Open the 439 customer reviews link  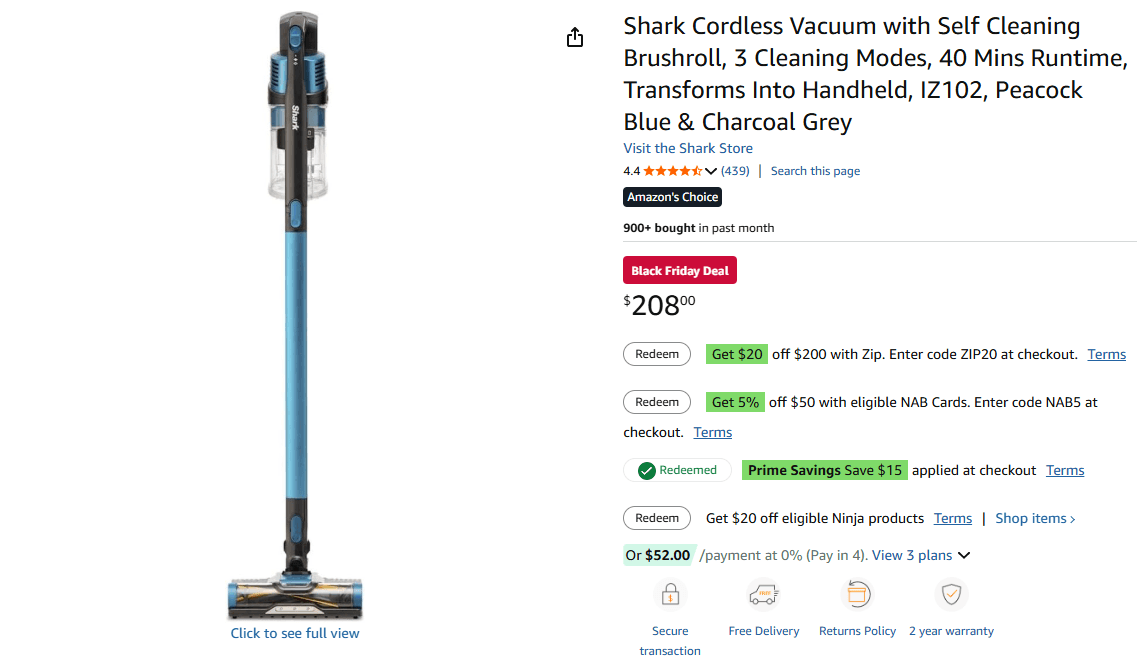735,171
